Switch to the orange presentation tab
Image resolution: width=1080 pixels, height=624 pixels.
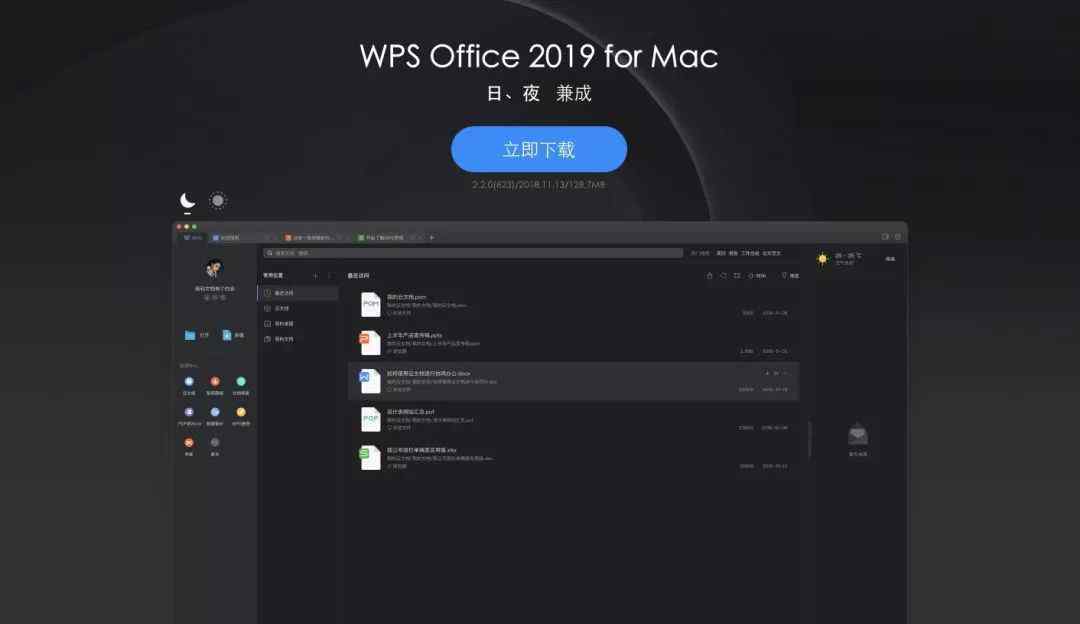[x=313, y=238]
